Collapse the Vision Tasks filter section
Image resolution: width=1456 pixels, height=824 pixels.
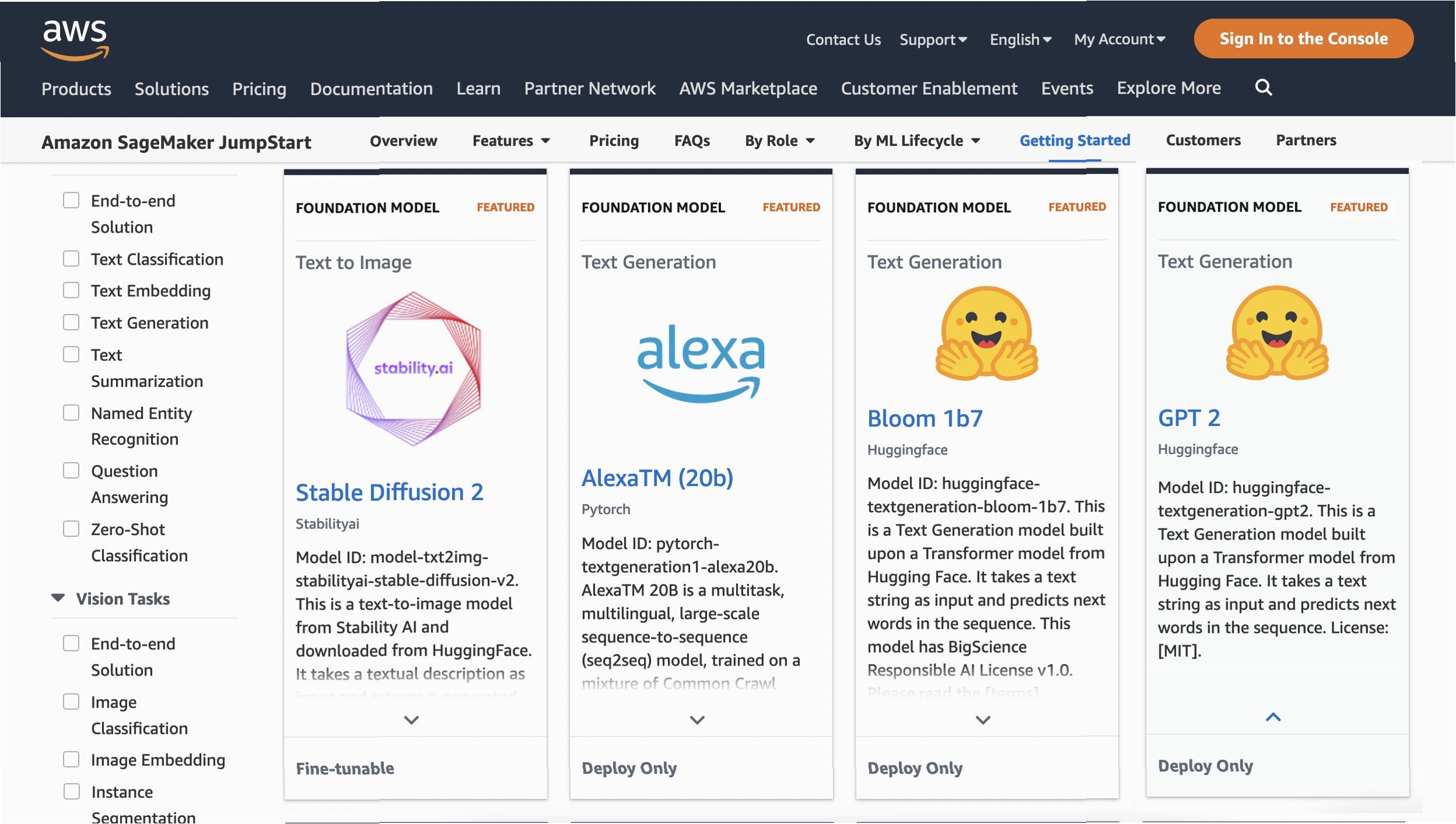tap(58, 598)
